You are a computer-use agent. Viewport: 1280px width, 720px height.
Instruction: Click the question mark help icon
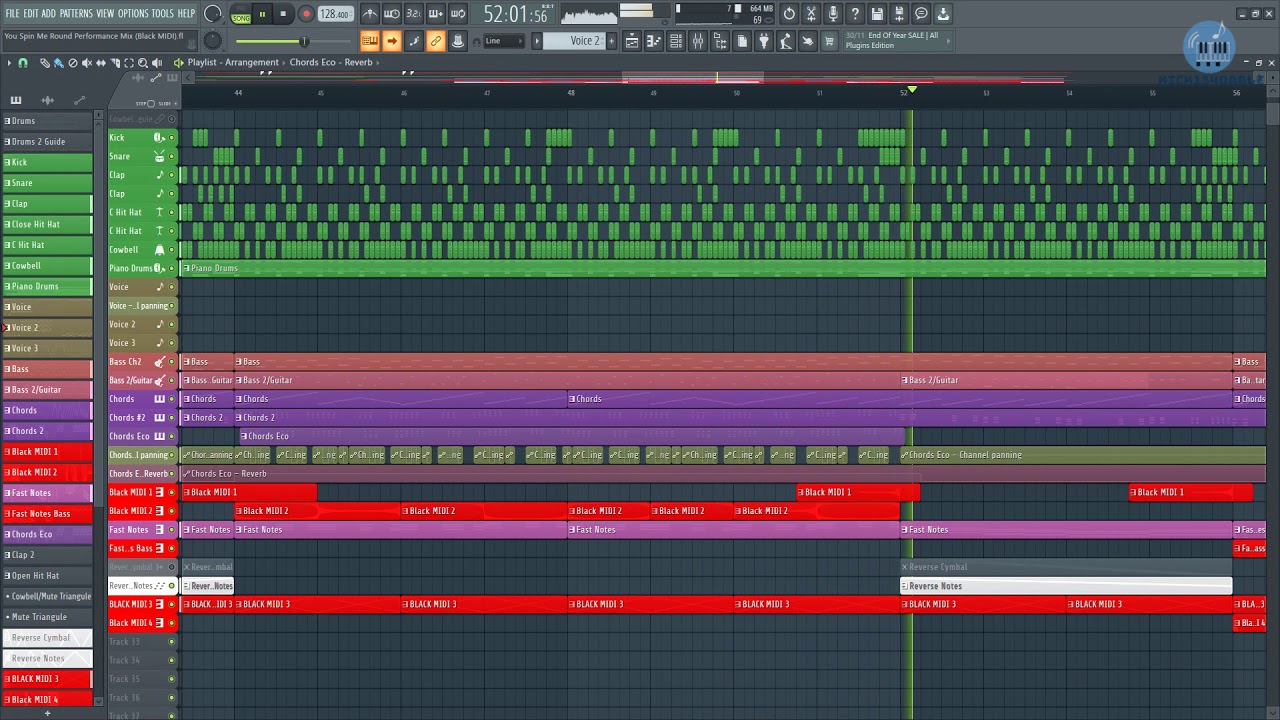pos(855,14)
